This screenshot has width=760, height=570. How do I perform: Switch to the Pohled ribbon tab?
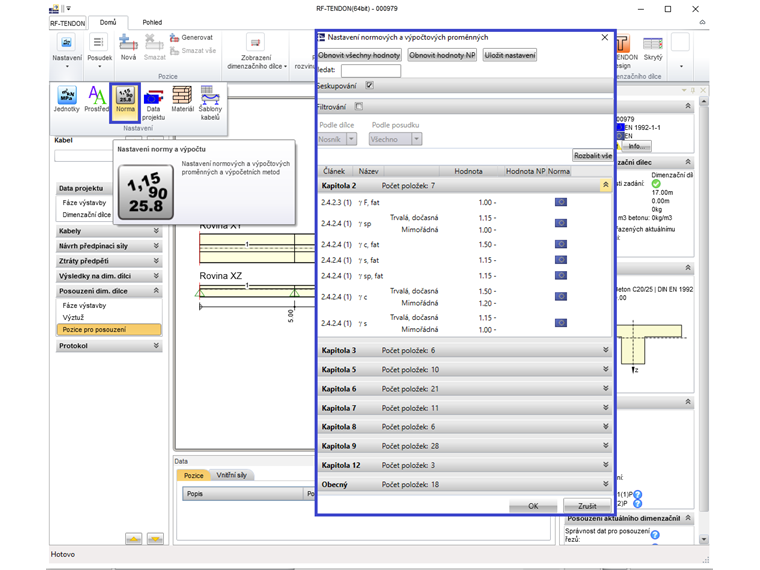click(x=152, y=22)
